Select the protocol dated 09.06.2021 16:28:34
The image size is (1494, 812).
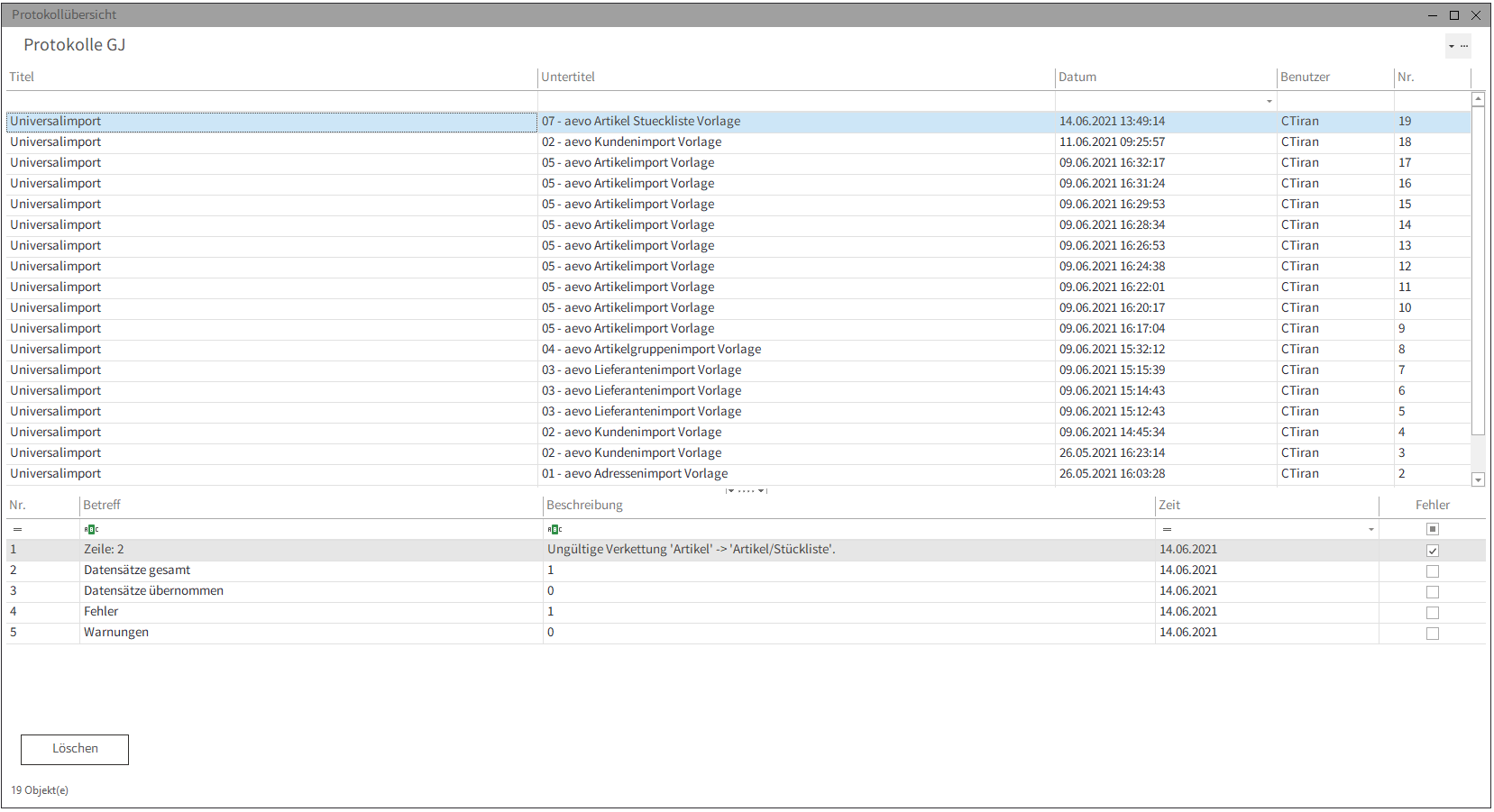coord(738,225)
